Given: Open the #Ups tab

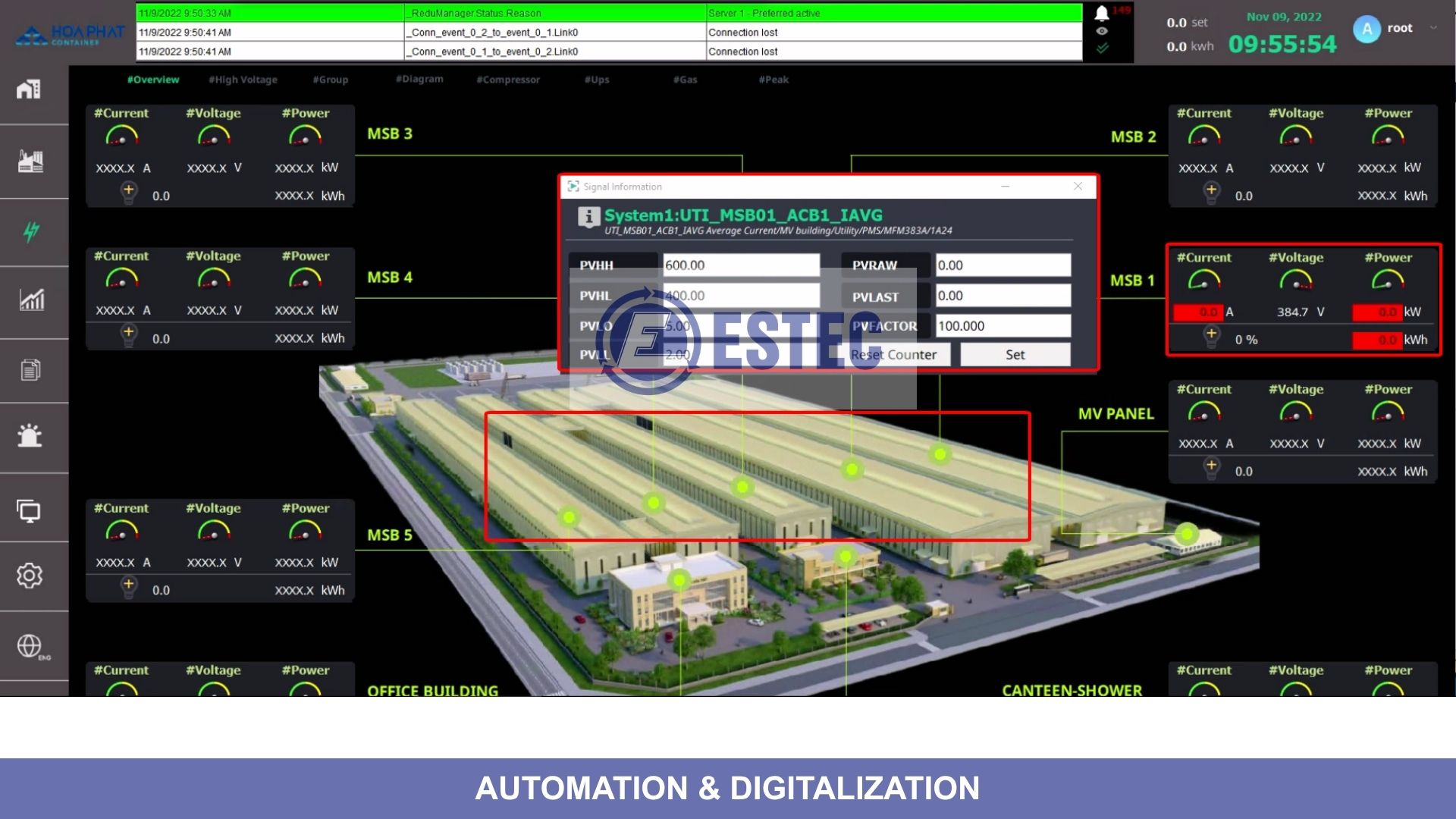Looking at the screenshot, I should click(597, 80).
